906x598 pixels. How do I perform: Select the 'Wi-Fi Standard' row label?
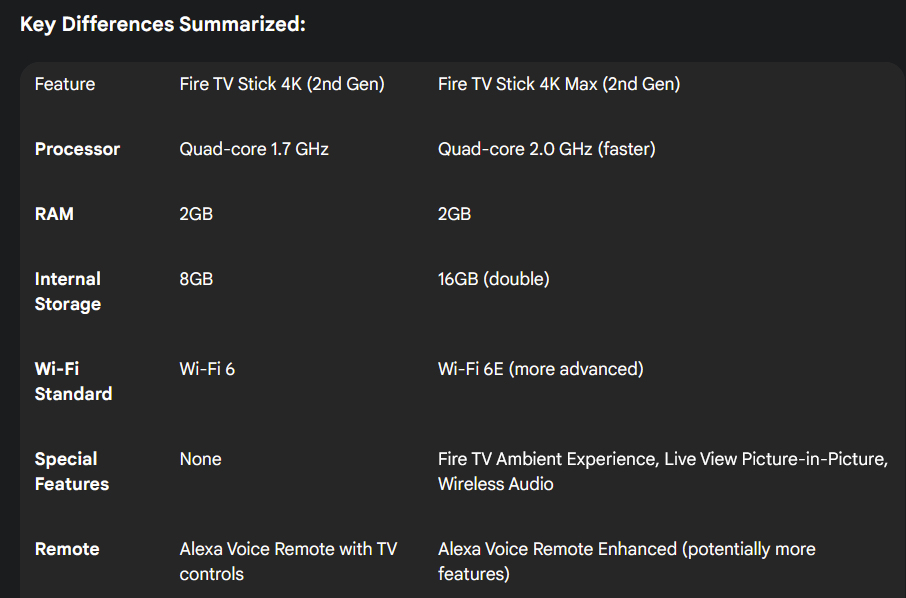(73, 381)
